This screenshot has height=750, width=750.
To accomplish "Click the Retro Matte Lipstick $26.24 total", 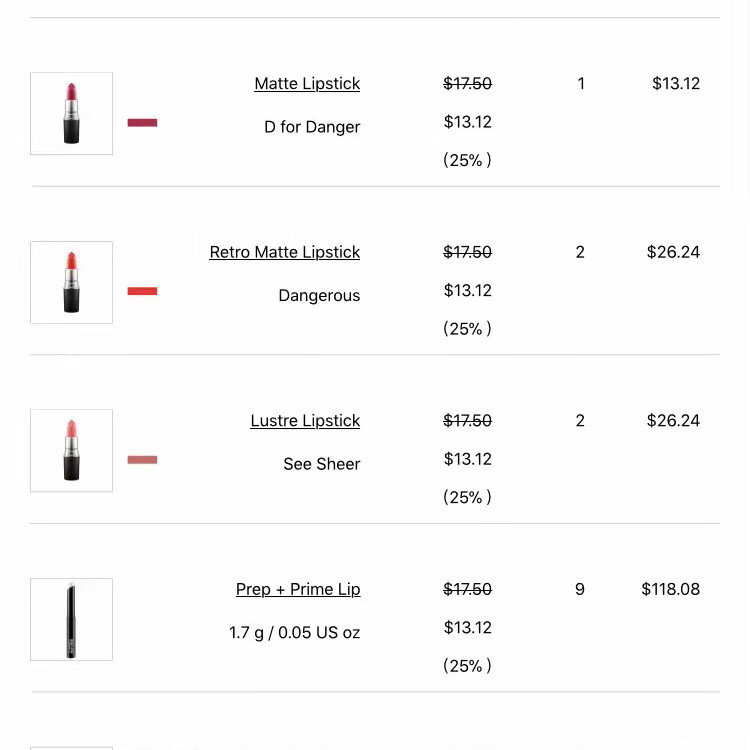I will coord(673,252).
